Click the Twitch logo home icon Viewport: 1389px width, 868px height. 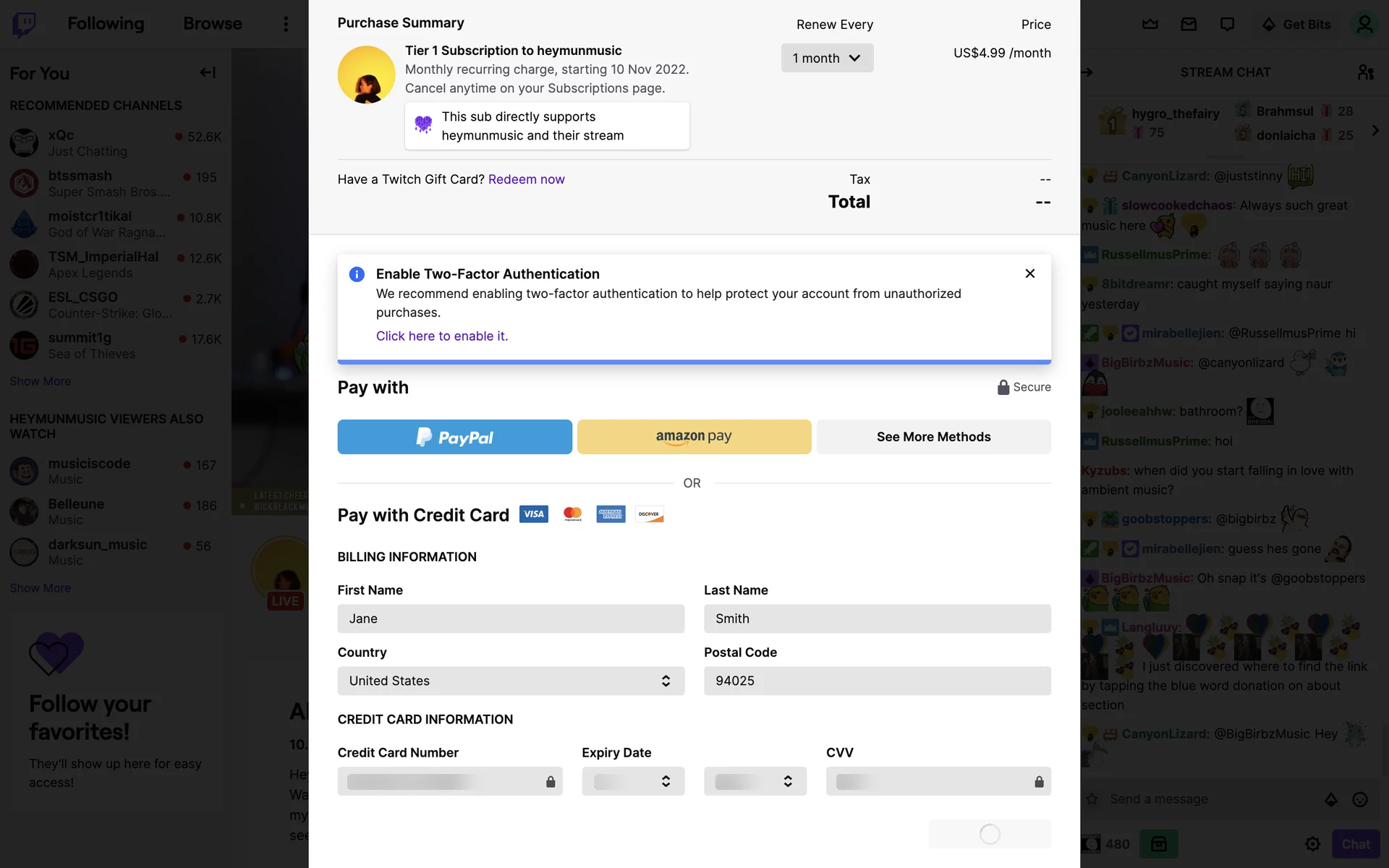click(x=24, y=24)
